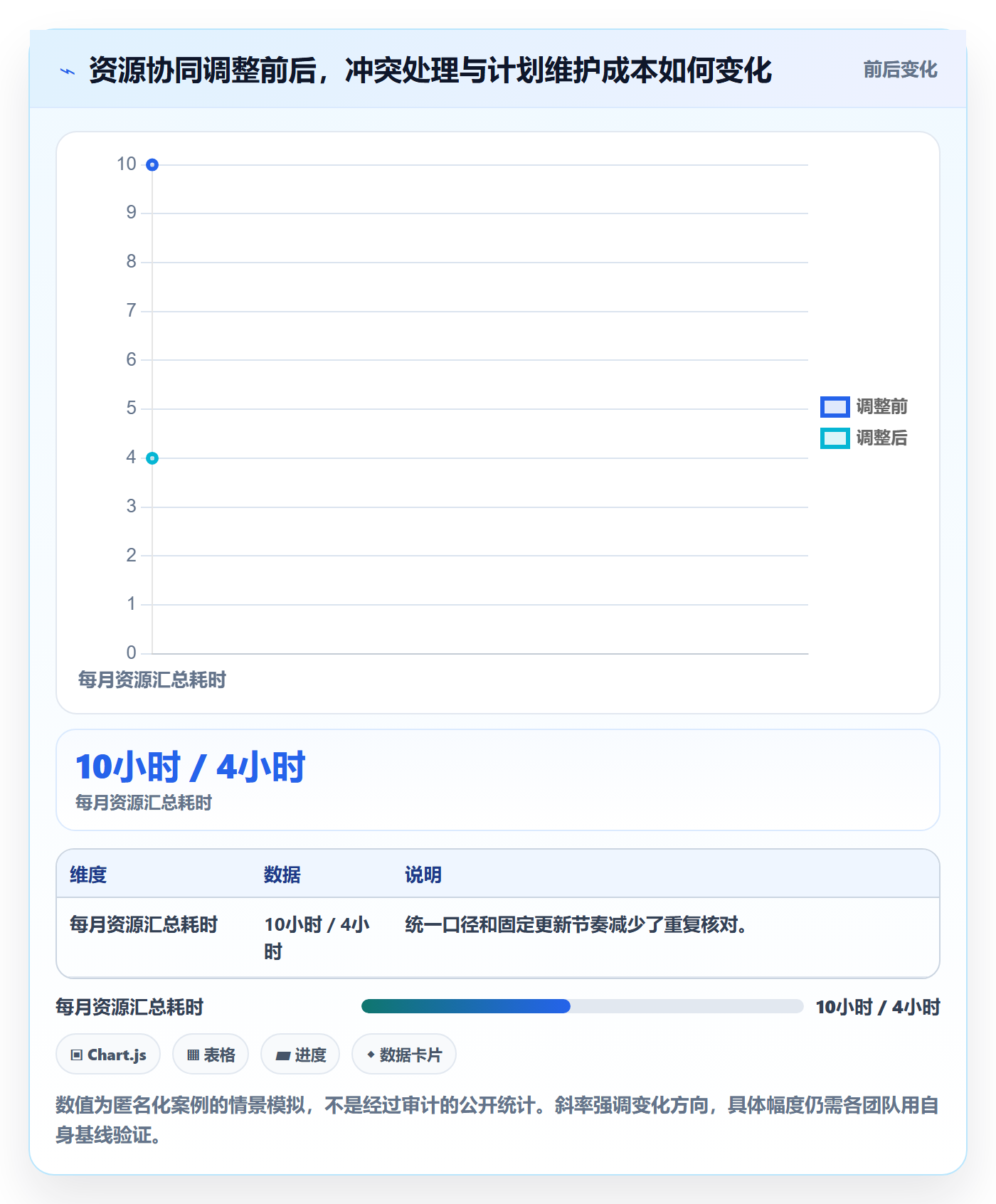Click the data card subtitle 每月资源汇总耗时
The width and height of the screenshot is (996, 1204).
tap(144, 803)
